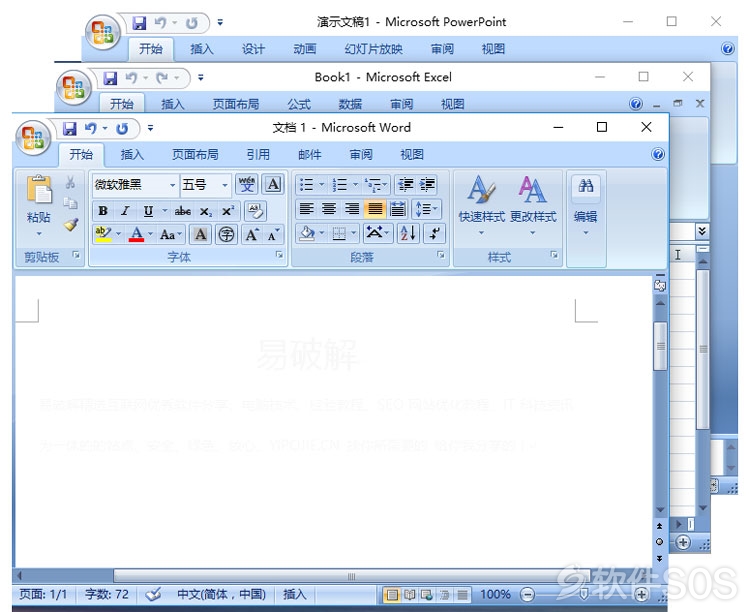Click the Distributed alignment icon
Viewport: 750px width, 612px height.
coord(397,209)
